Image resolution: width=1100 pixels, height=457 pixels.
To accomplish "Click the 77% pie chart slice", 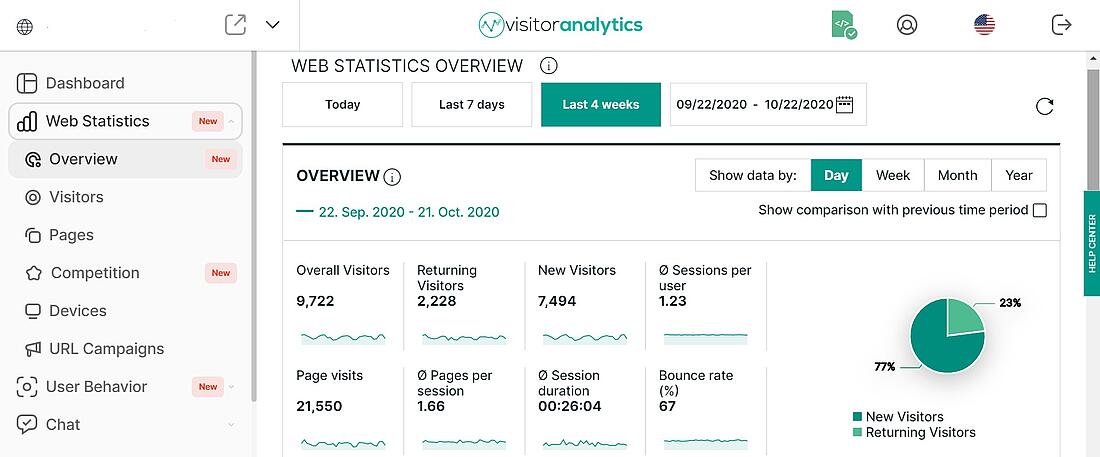I will (x=937, y=344).
